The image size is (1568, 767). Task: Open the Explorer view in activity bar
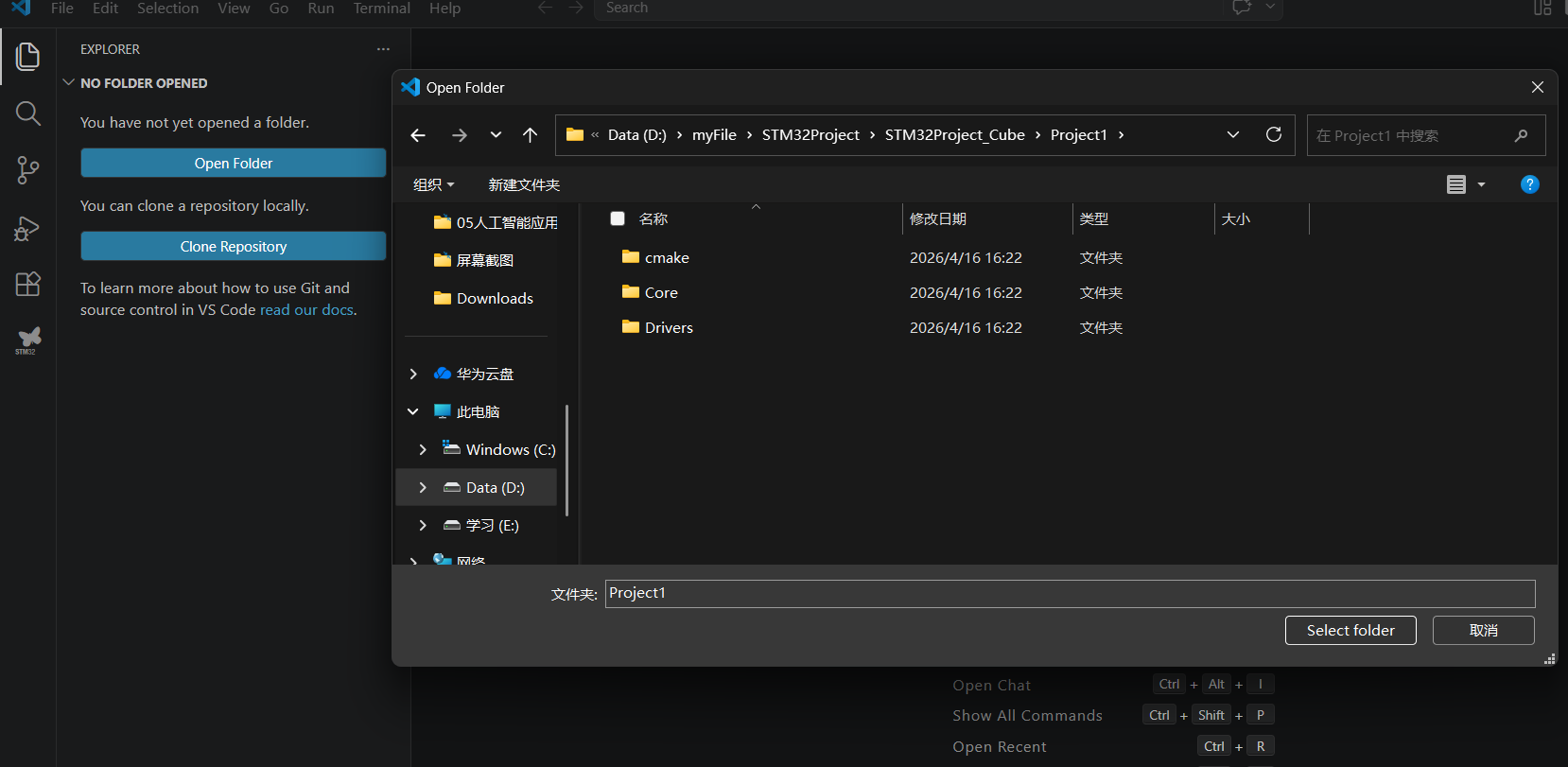[x=27, y=57]
